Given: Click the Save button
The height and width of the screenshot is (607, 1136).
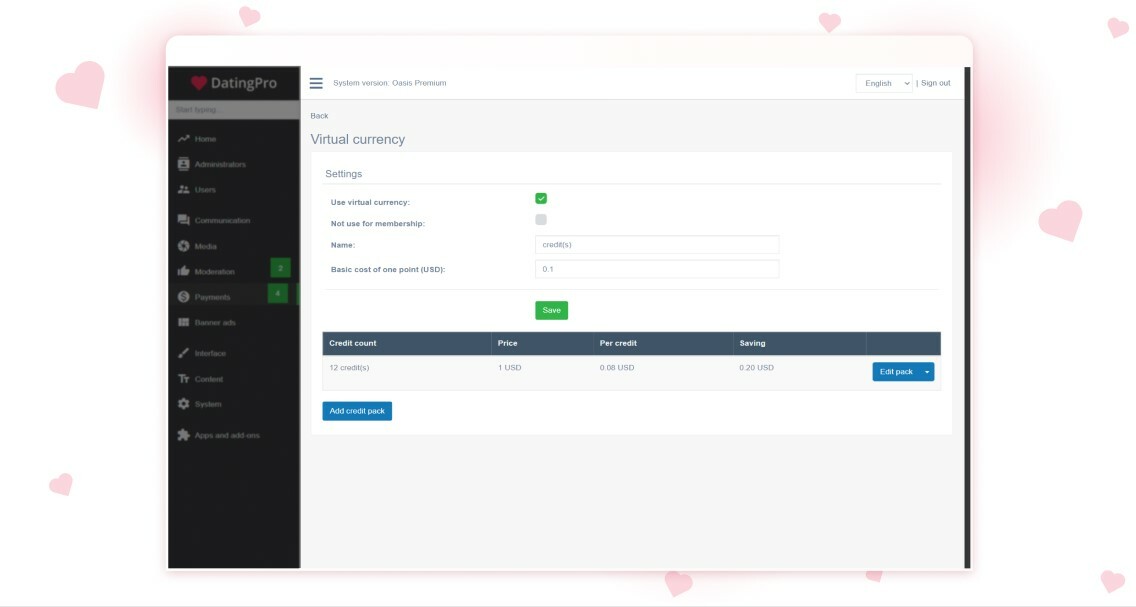Looking at the screenshot, I should (x=551, y=310).
